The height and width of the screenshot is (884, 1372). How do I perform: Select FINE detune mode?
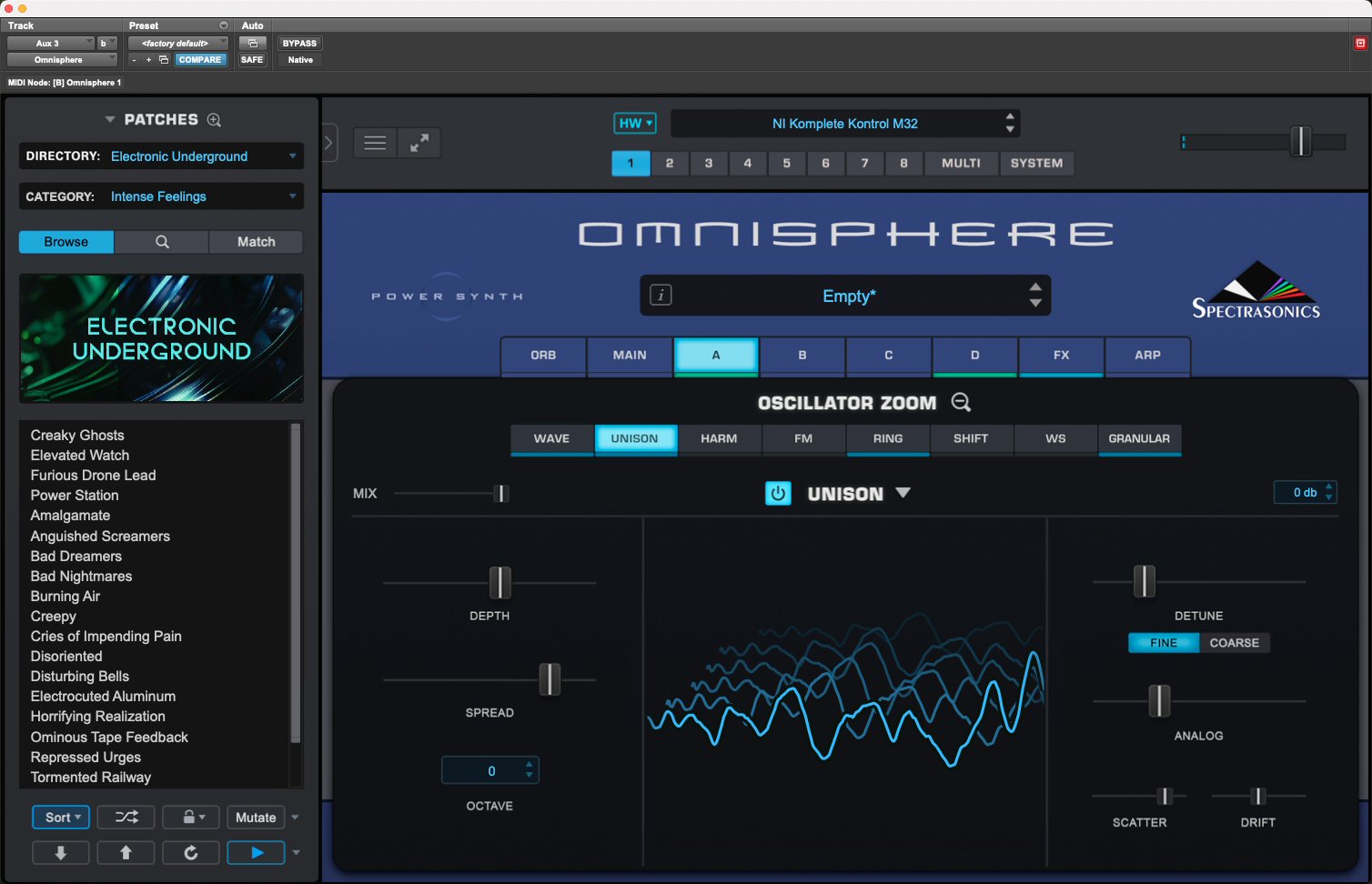click(x=1163, y=643)
